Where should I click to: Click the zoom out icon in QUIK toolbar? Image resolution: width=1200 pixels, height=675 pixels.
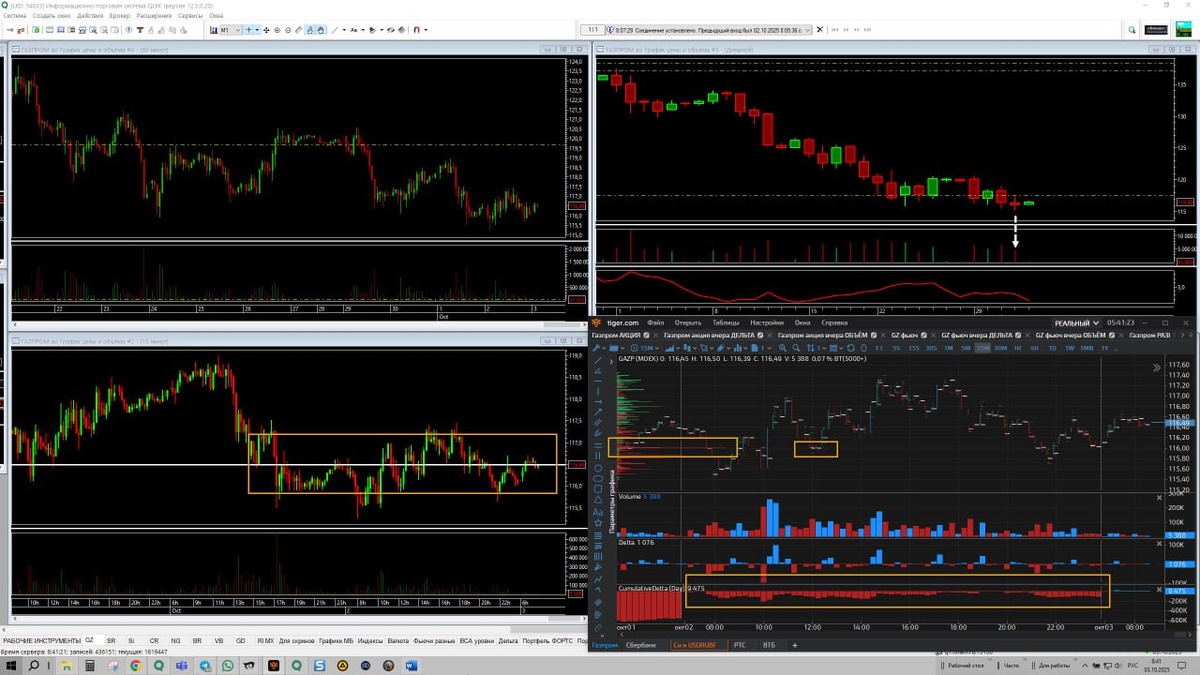[288, 30]
